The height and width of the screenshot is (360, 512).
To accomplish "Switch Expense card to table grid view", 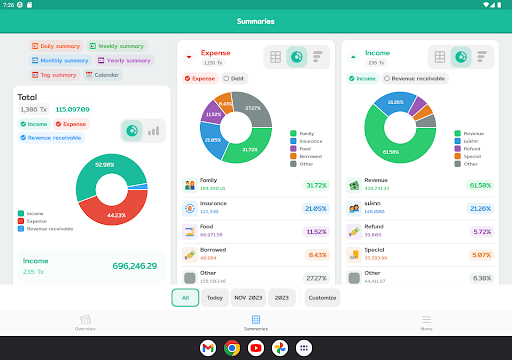I will pos(275,57).
